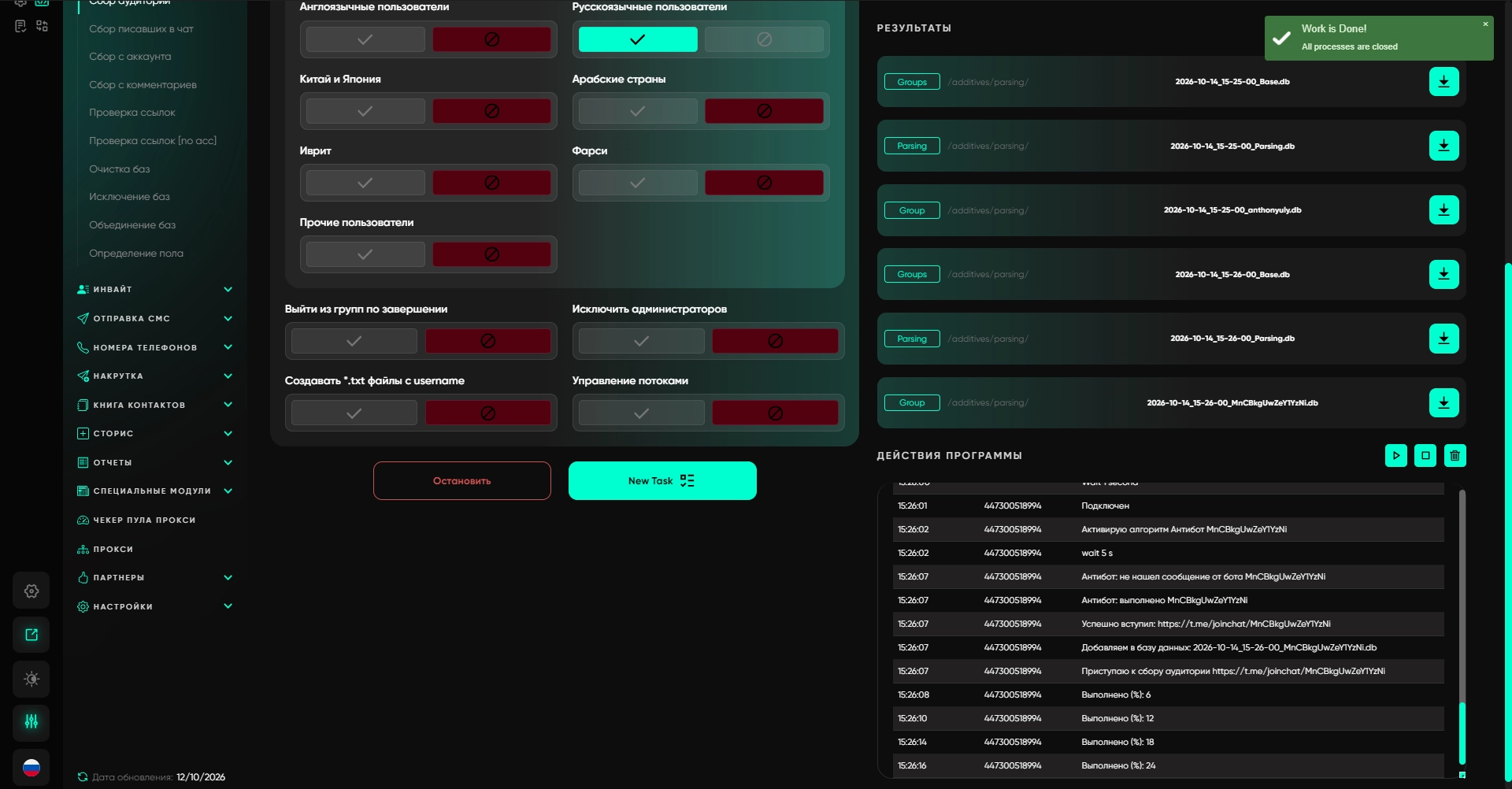Viewport: 1512px width, 789px height.
Task: Open the Прокси section icon
Action: pos(83,550)
